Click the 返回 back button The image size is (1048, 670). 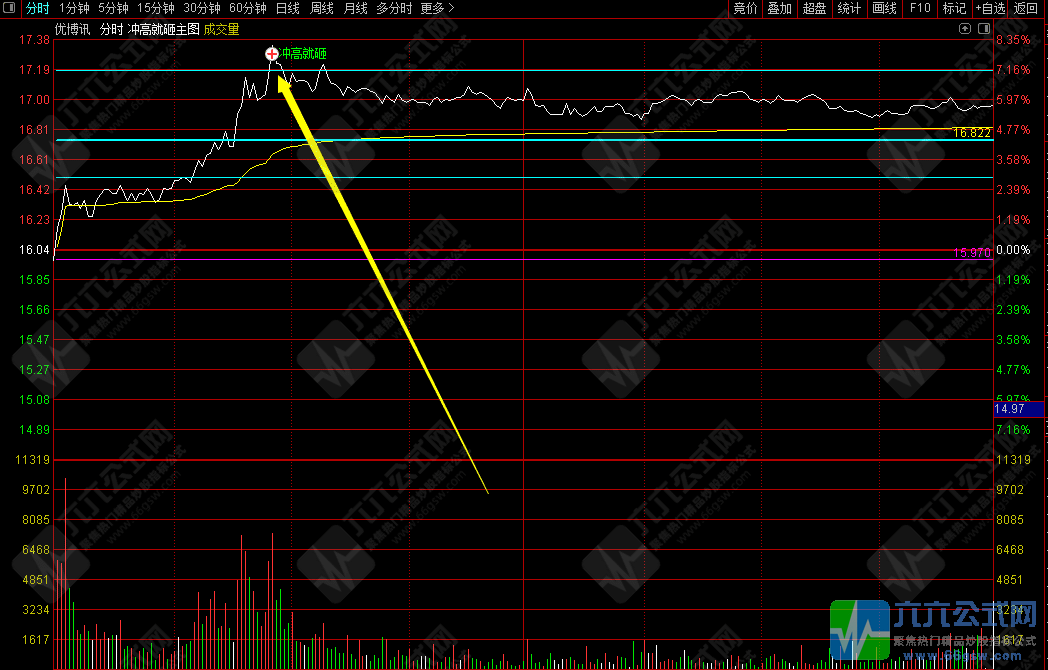(1026, 9)
